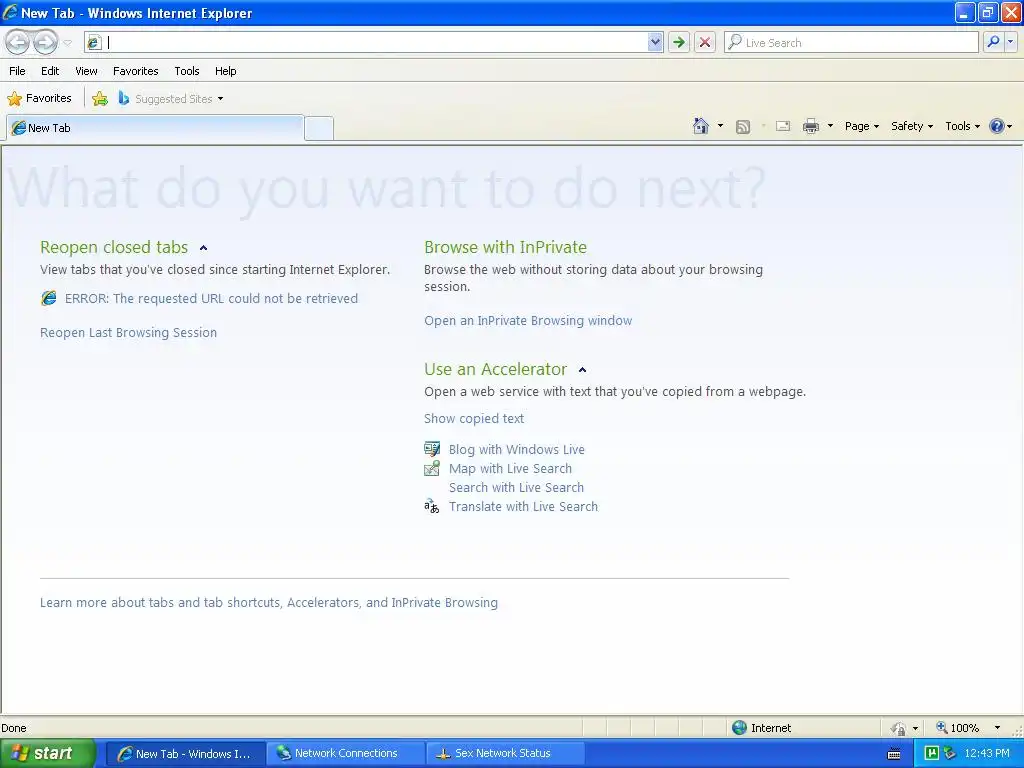The width and height of the screenshot is (1024, 768).
Task: Open the zoom level dropdown arrow
Action: 997,728
